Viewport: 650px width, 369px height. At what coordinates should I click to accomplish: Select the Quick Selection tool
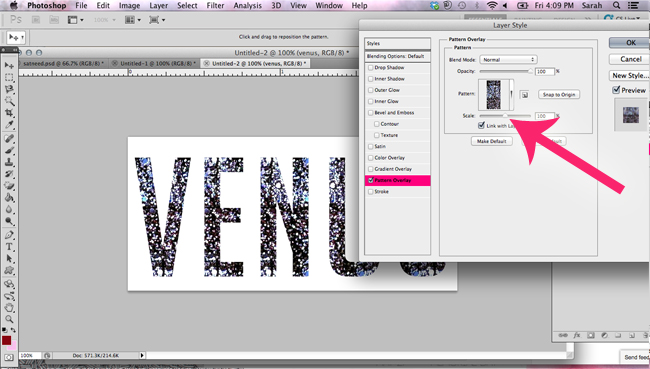9,101
